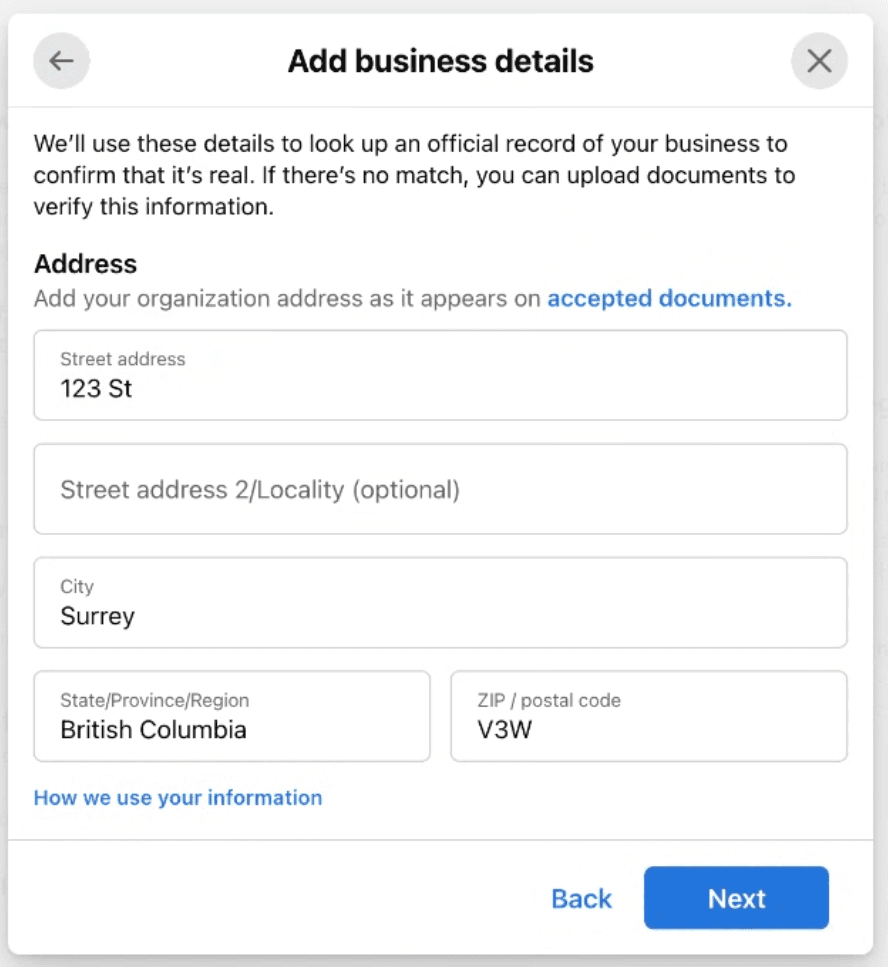This screenshot has height=967, width=888.
Task: Click the "V3W" postal code value
Action: click(505, 729)
